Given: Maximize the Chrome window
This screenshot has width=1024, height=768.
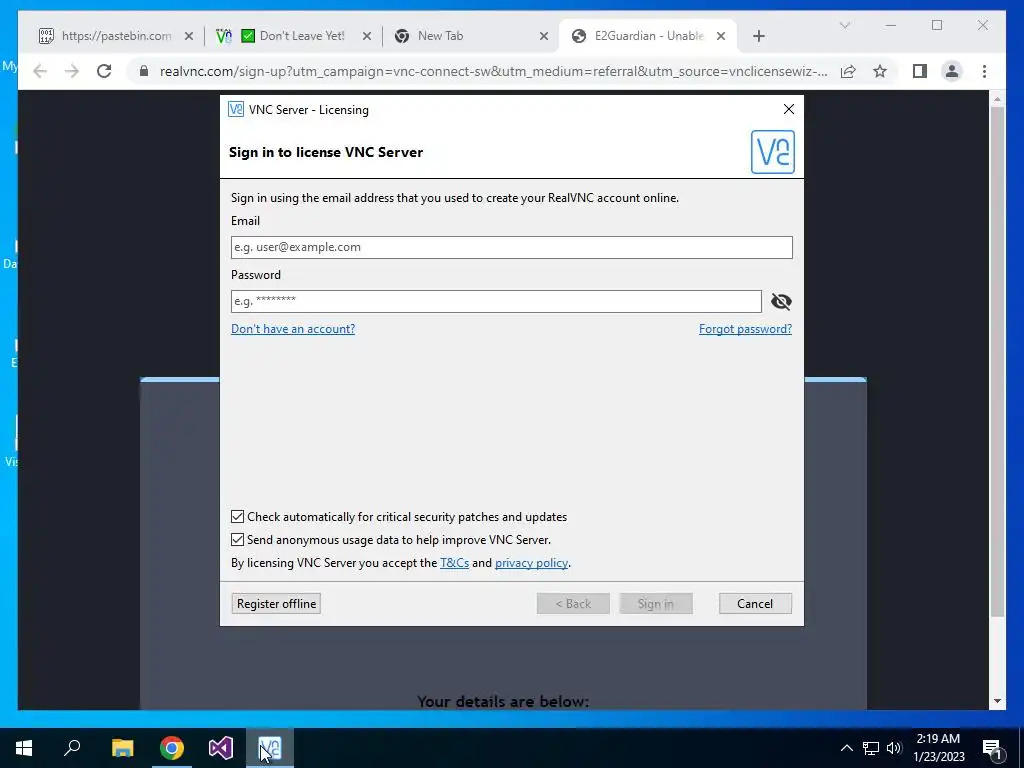Looking at the screenshot, I should point(937,25).
